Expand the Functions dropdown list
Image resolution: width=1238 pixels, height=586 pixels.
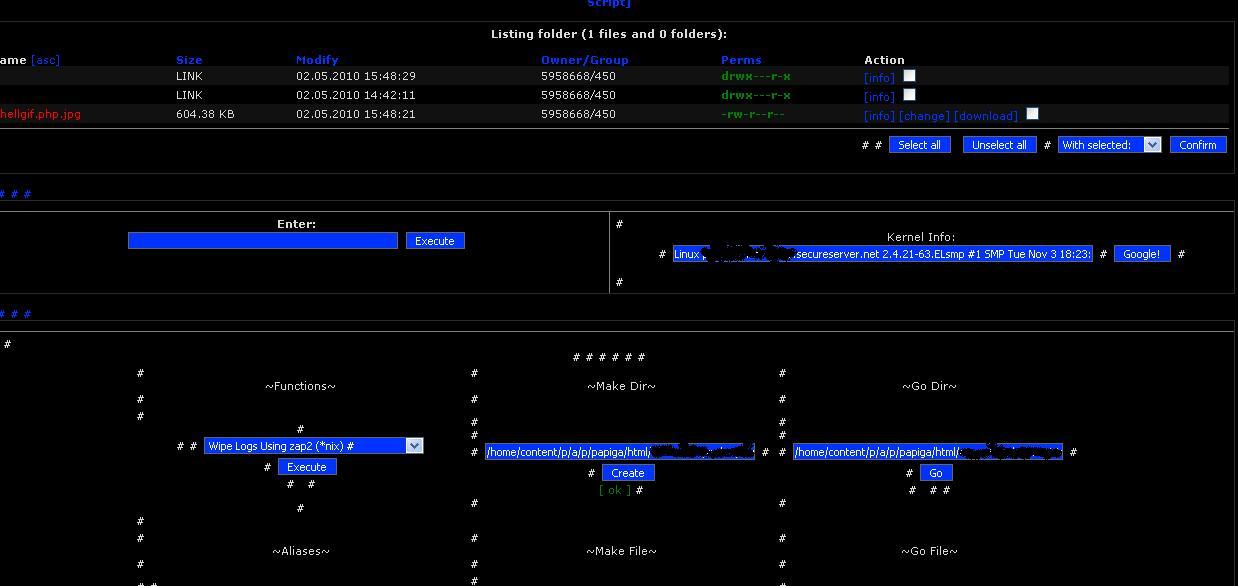tap(414, 446)
